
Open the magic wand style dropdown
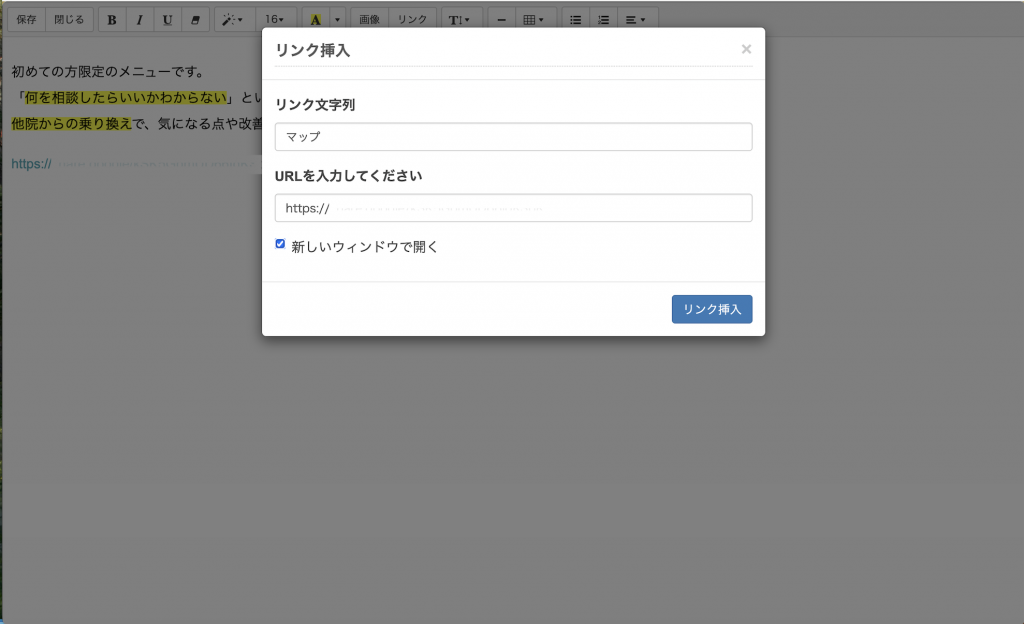click(x=232, y=19)
